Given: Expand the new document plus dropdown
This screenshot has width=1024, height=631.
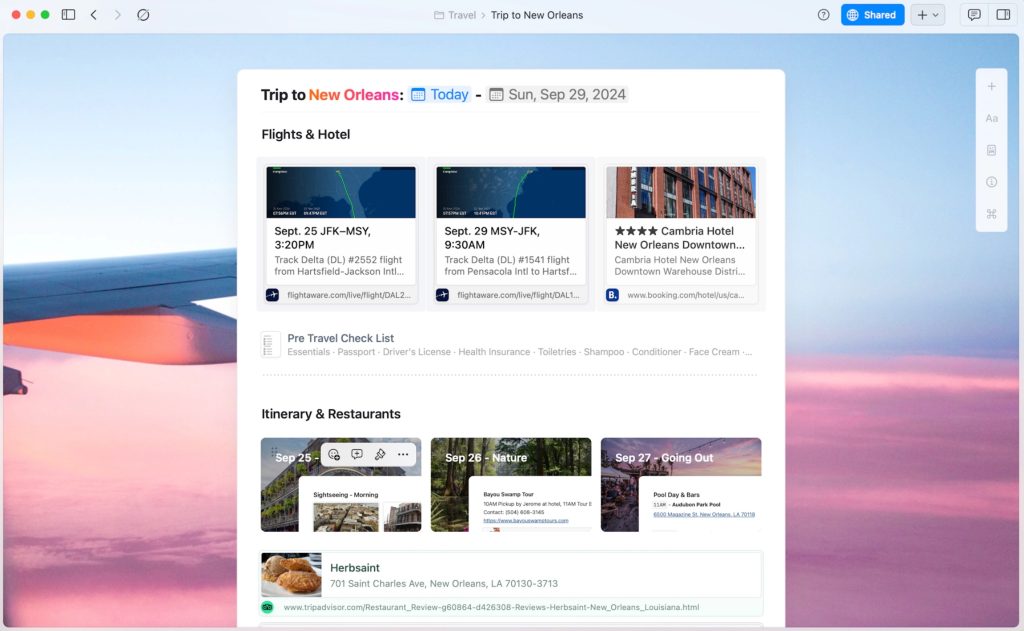Looking at the screenshot, I should 927,15.
